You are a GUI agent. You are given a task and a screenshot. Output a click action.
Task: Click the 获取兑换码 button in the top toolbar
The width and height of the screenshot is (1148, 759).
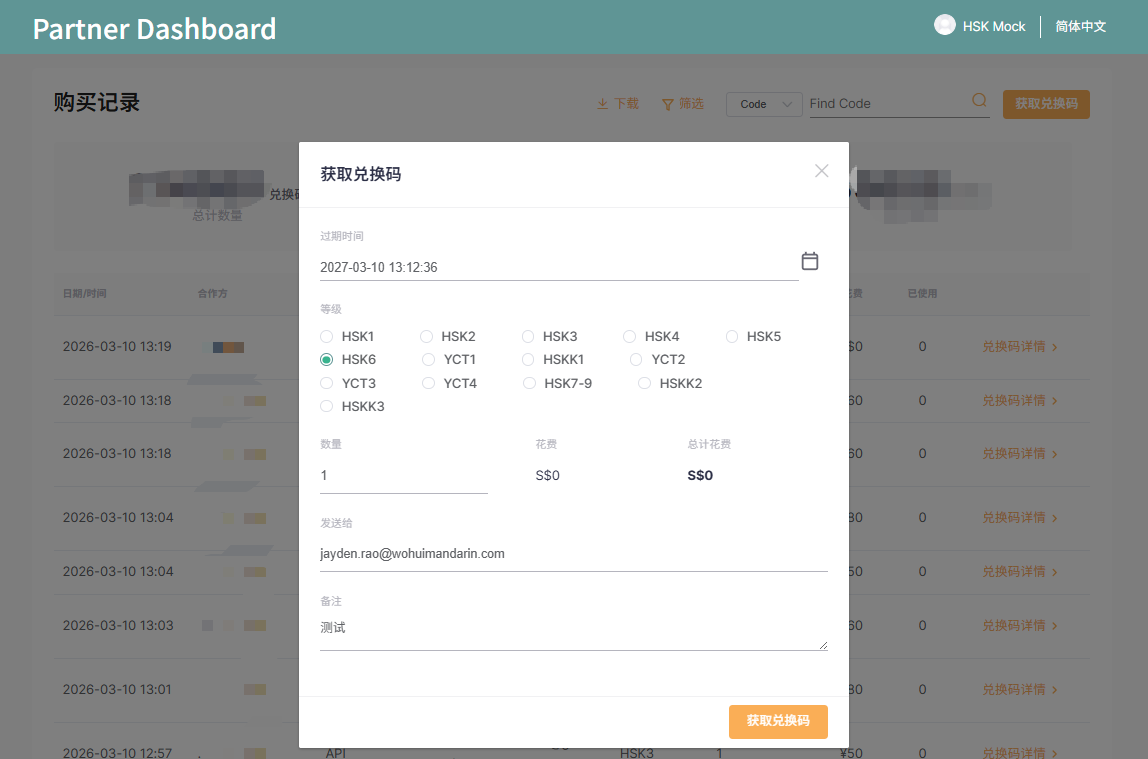pyautogui.click(x=1046, y=103)
